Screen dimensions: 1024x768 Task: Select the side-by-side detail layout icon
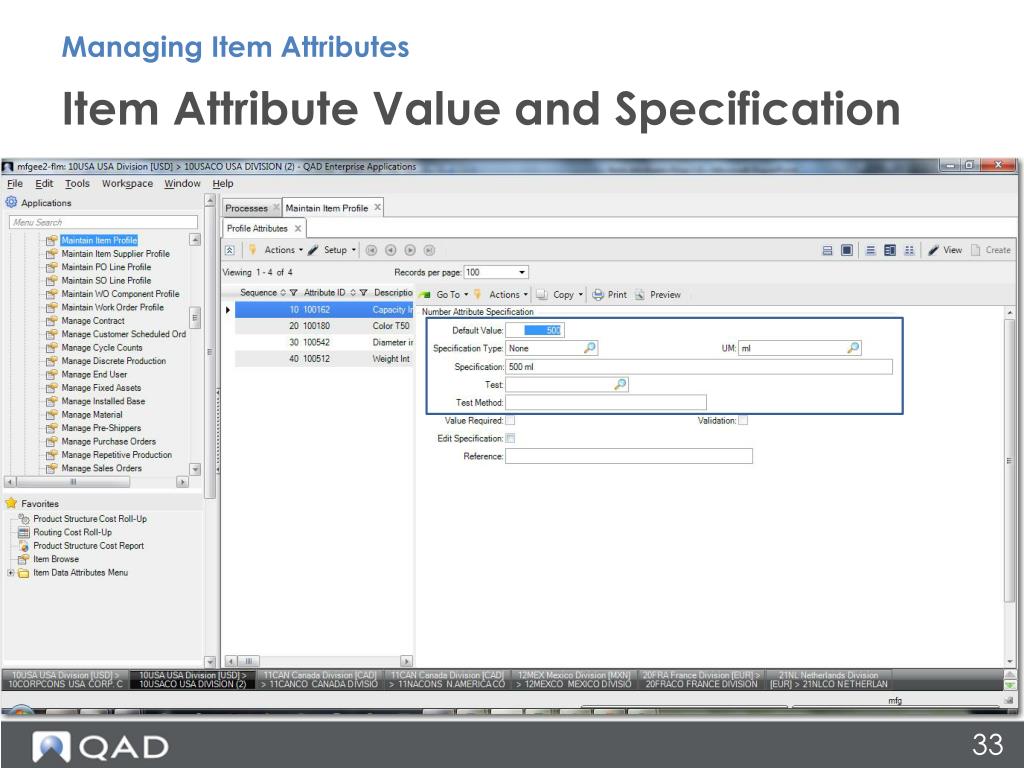click(x=889, y=250)
